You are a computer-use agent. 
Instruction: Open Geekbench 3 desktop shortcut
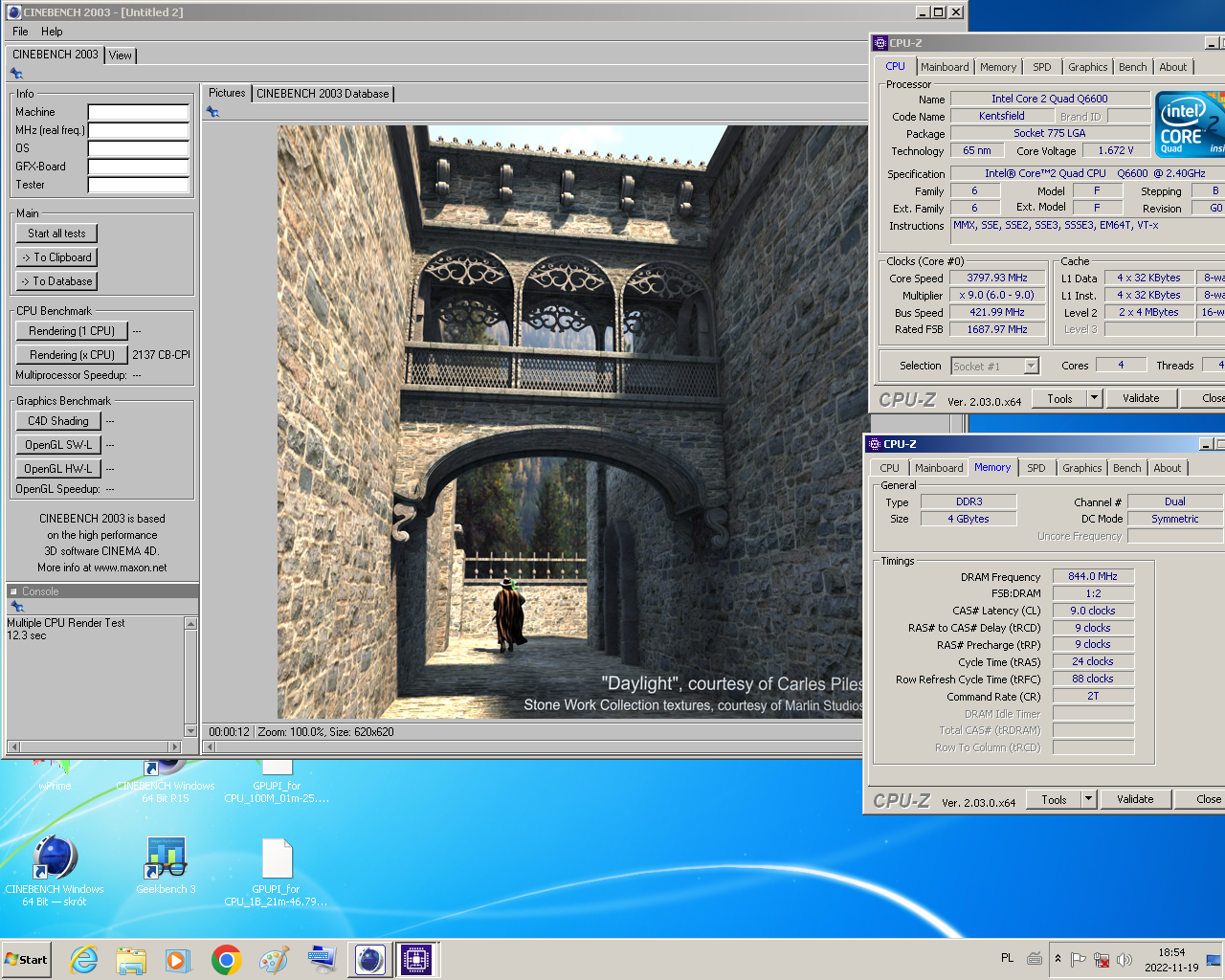[x=166, y=866]
